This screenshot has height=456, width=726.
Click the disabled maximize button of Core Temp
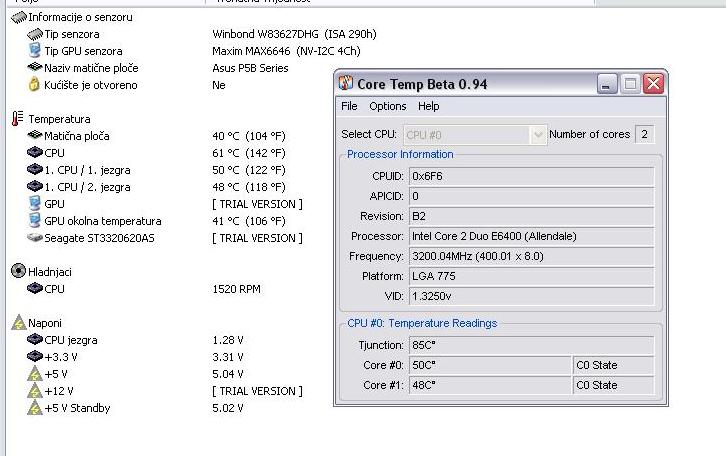point(630,84)
